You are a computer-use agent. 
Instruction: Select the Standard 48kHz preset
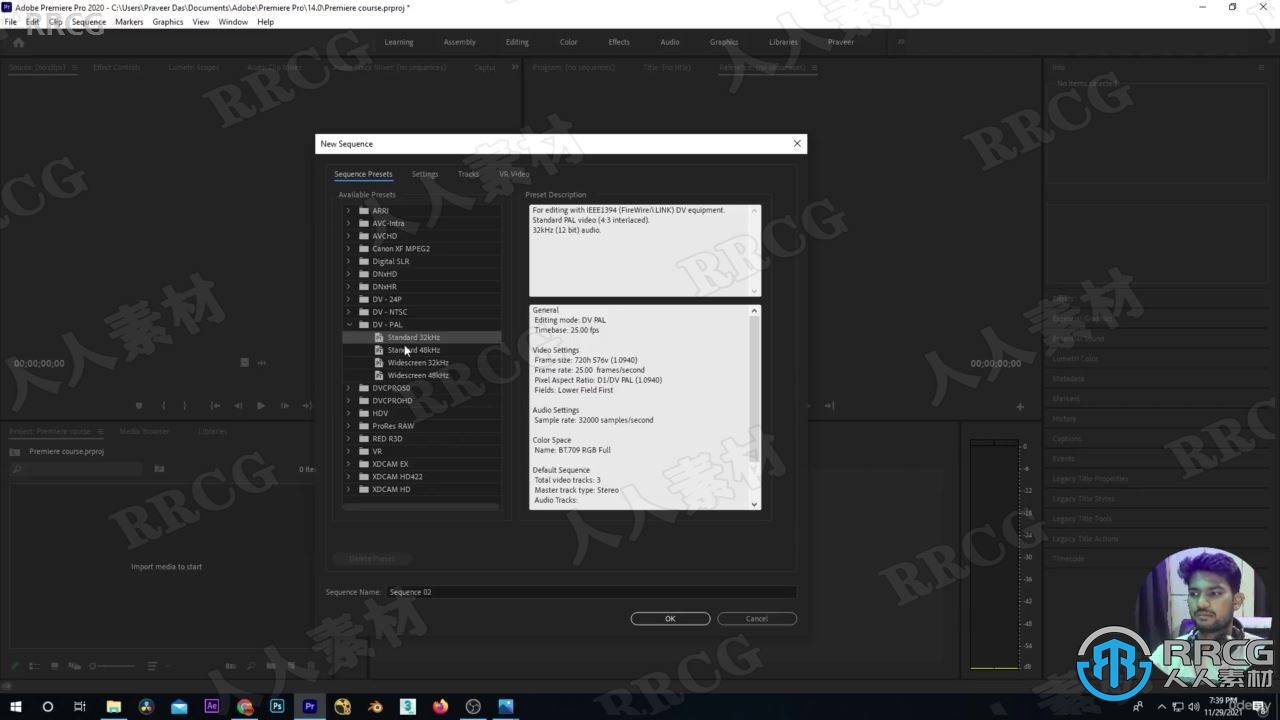[x=414, y=350]
